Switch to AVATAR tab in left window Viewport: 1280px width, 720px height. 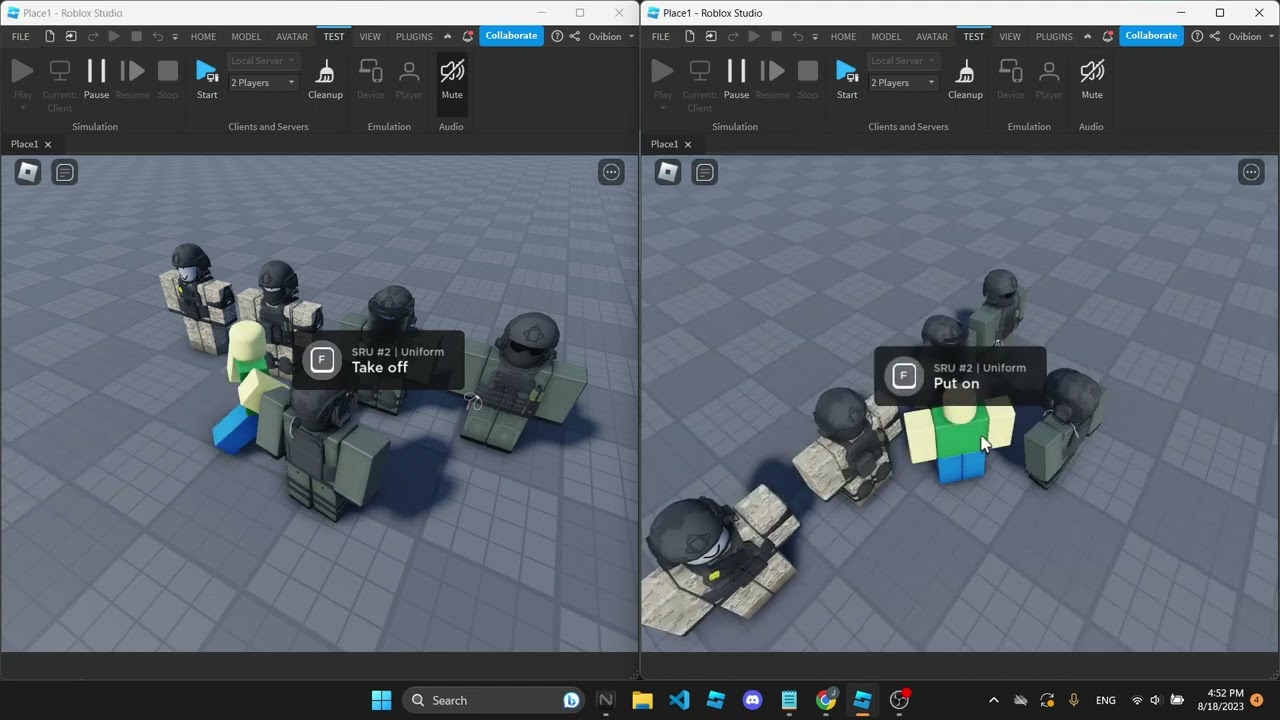pos(292,37)
